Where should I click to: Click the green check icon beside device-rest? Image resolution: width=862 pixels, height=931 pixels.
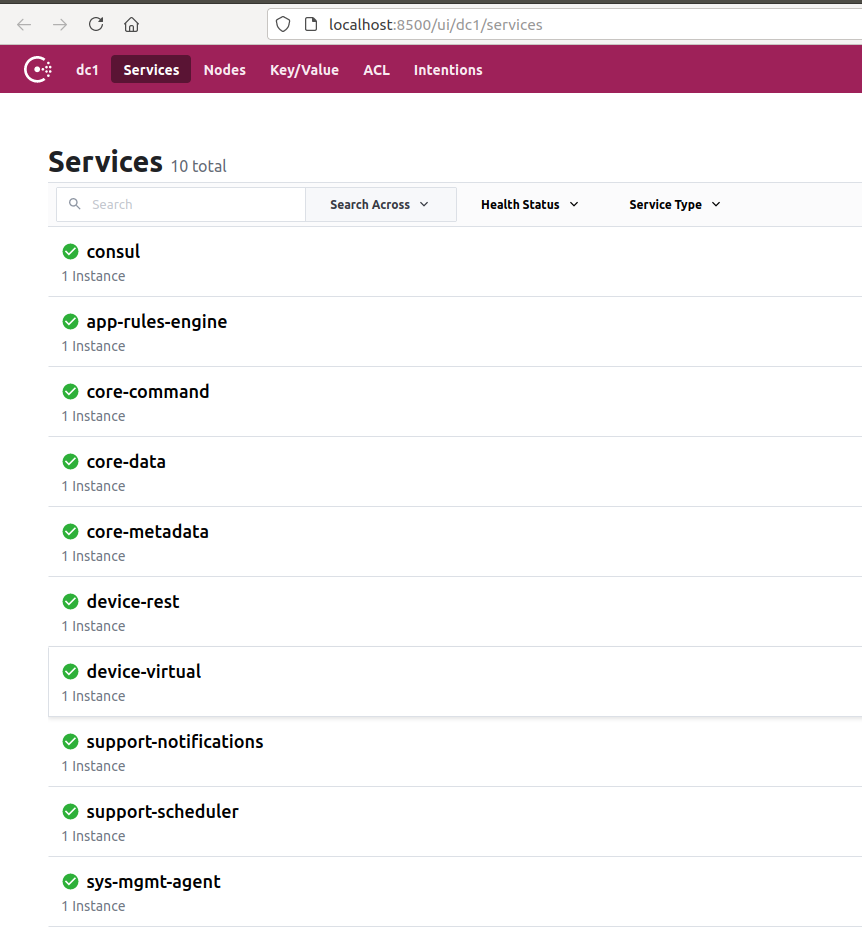pos(70,602)
